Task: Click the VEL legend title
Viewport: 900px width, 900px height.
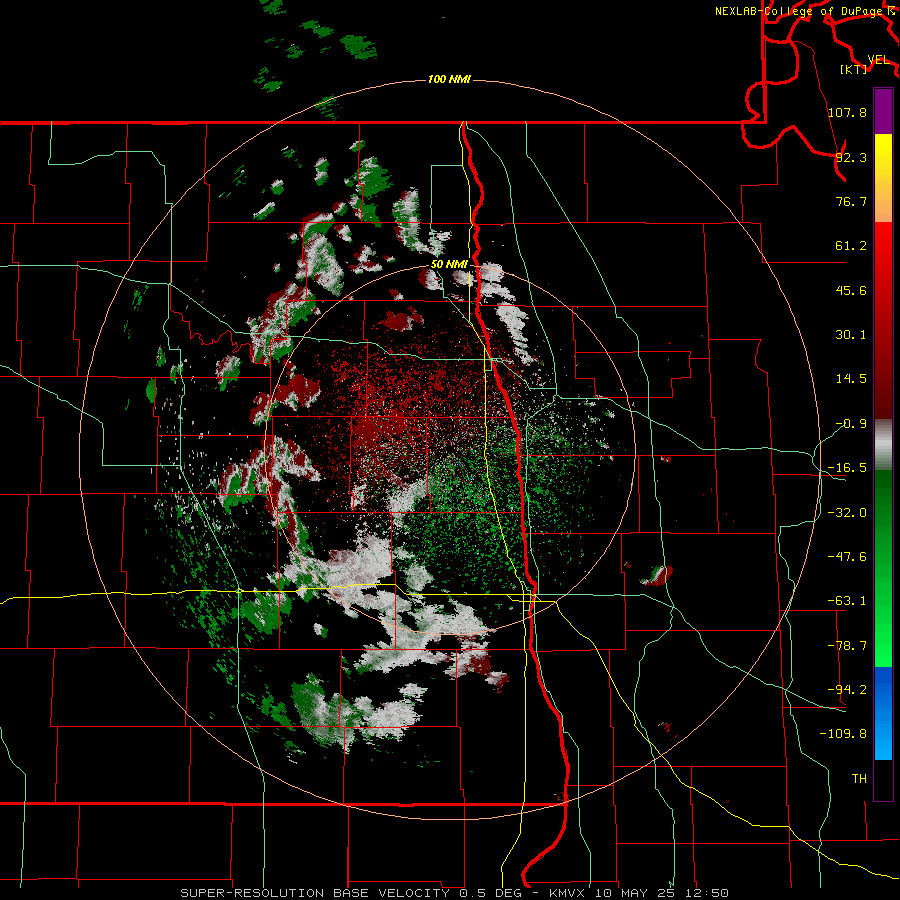Action: [878, 60]
